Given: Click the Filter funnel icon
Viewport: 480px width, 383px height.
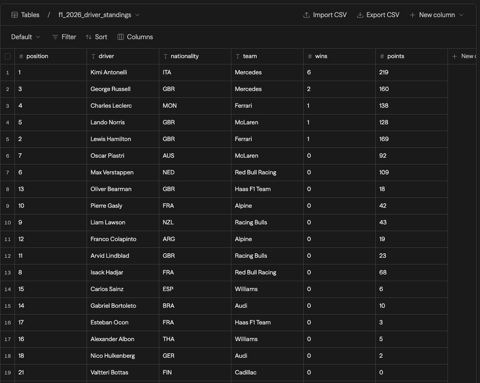Looking at the screenshot, I should (55, 37).
